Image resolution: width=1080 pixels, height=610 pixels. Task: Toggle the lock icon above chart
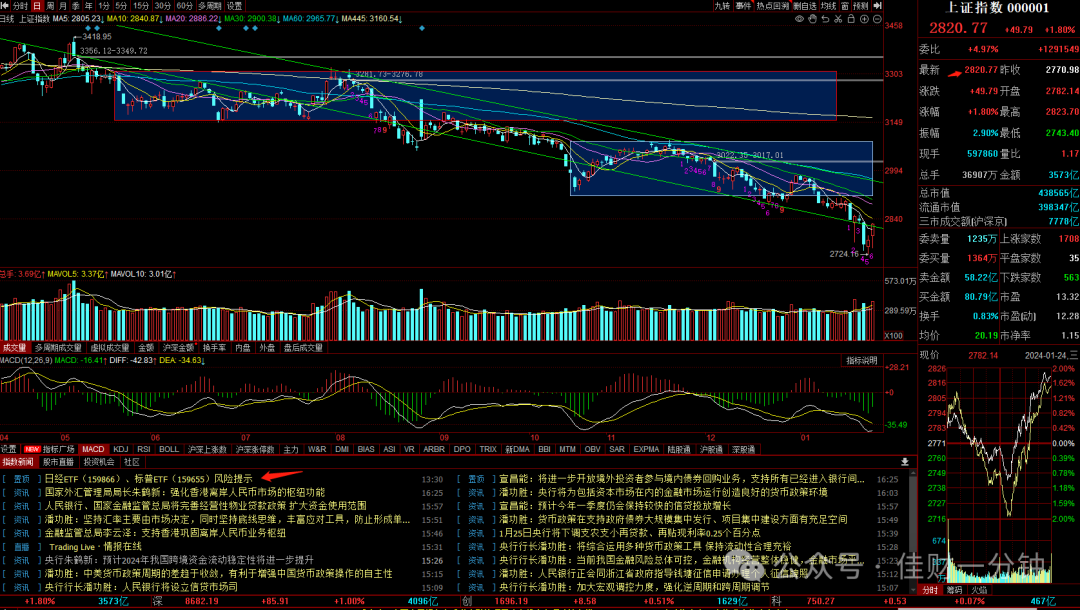(x=851, y=19)
